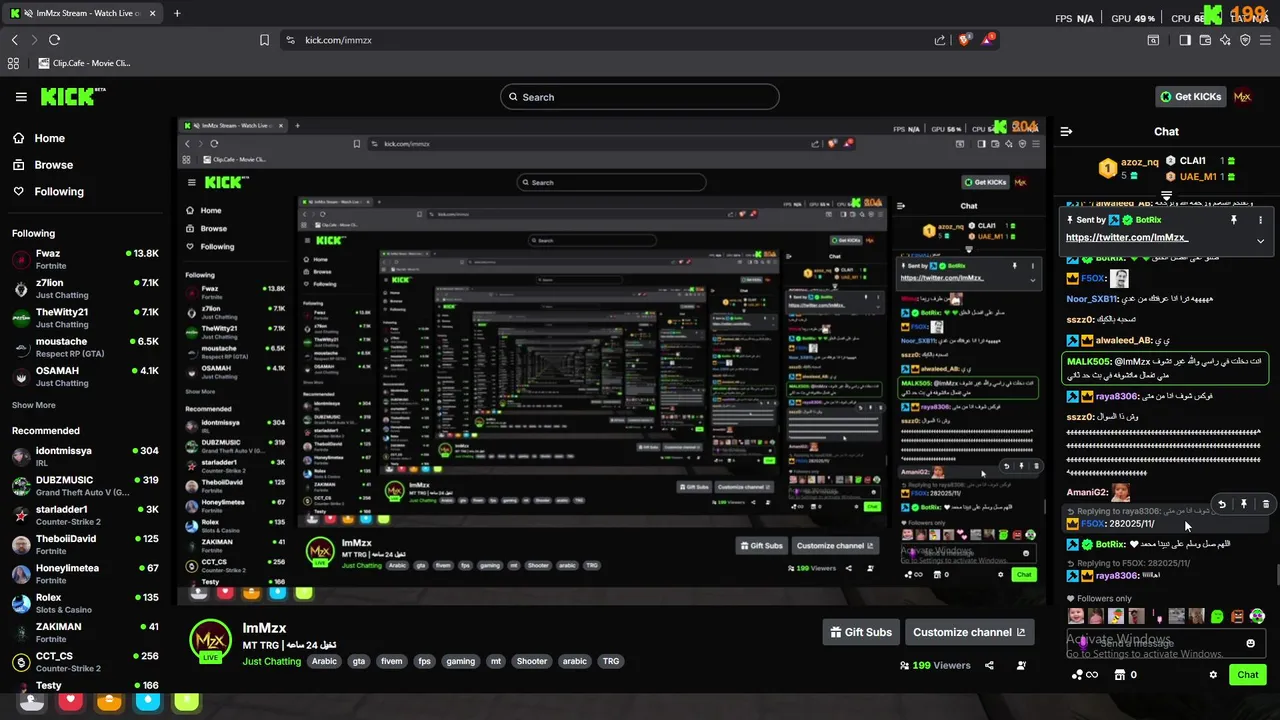1280x720 pixels.
Task: Open idontmissya recommended channel
Action: pyautogui.click(x=85, y=456)
